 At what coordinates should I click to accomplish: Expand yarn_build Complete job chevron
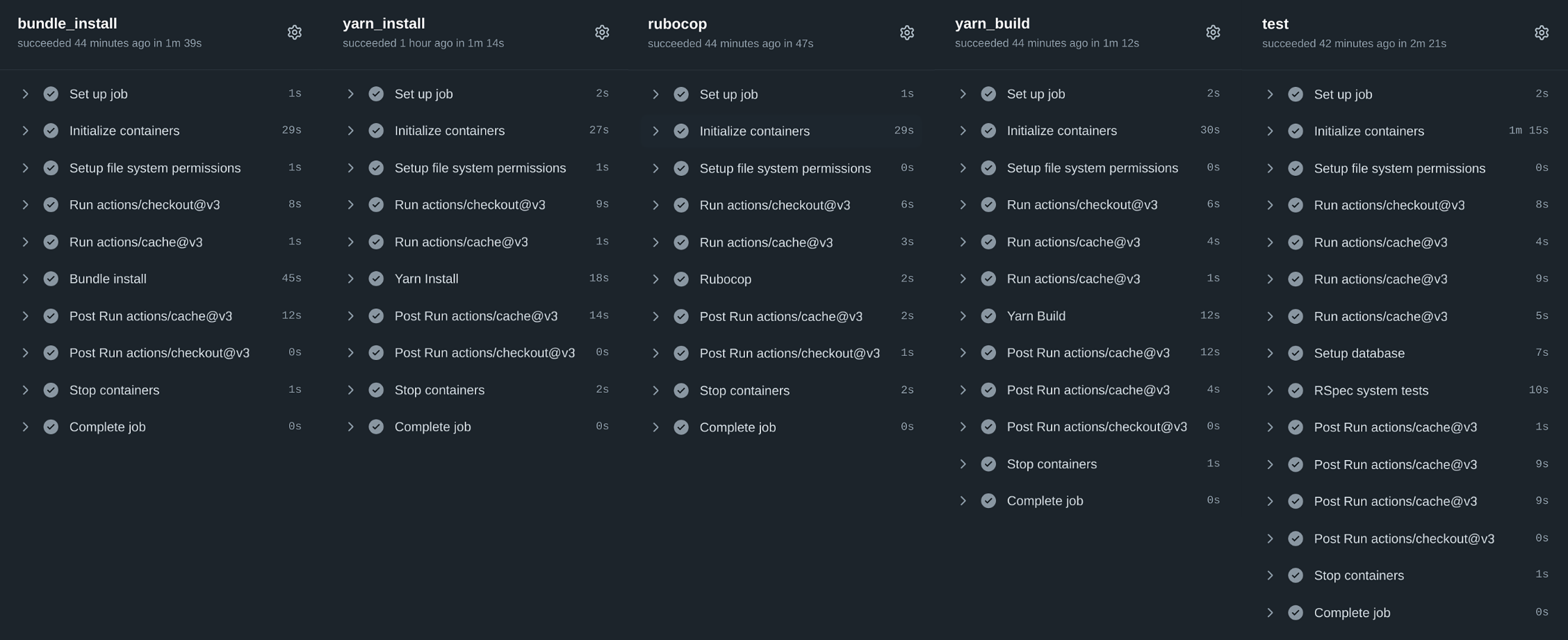(x=963, y=501)
